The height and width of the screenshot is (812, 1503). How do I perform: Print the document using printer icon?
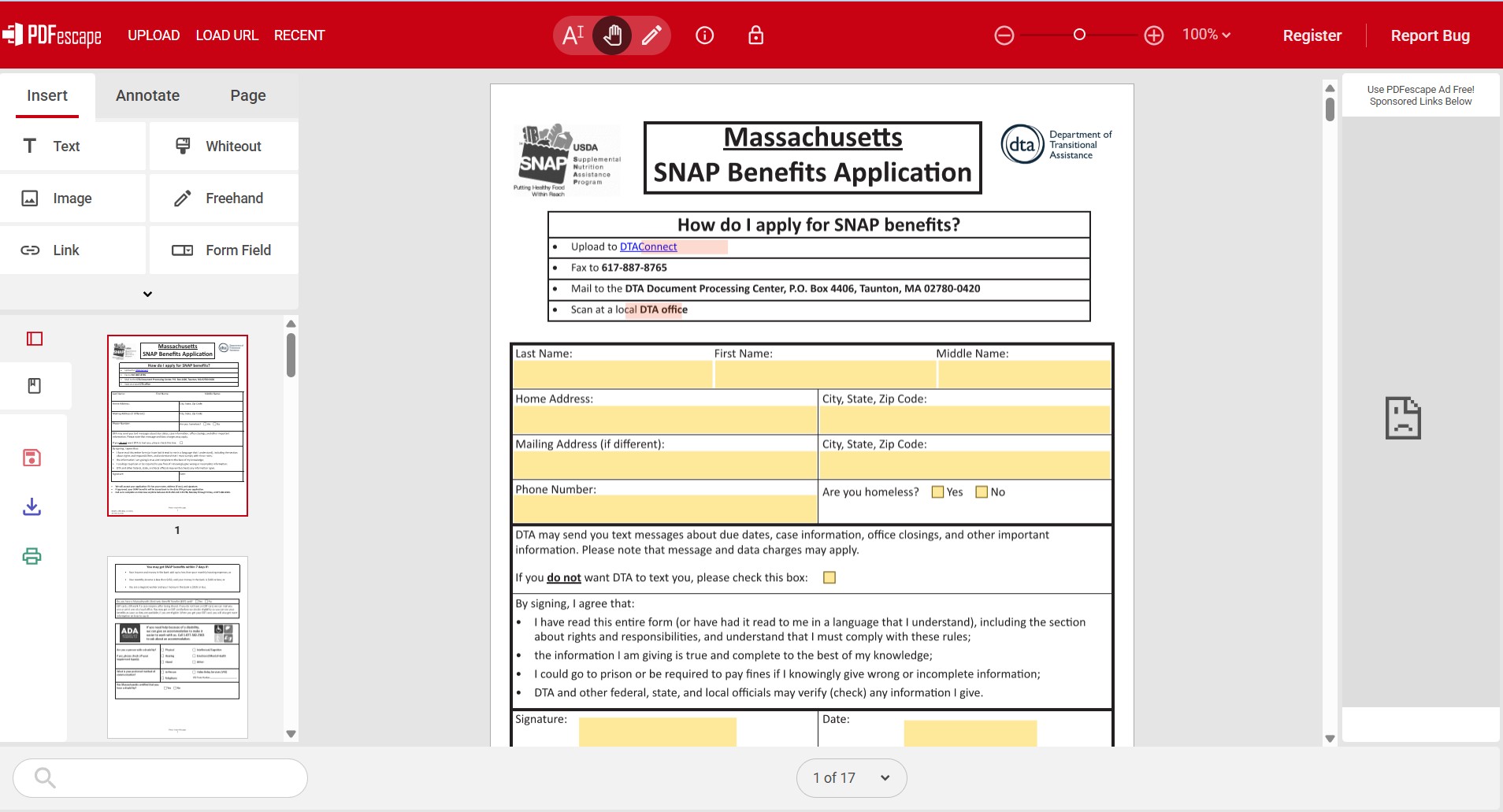[x=32, y=556]
